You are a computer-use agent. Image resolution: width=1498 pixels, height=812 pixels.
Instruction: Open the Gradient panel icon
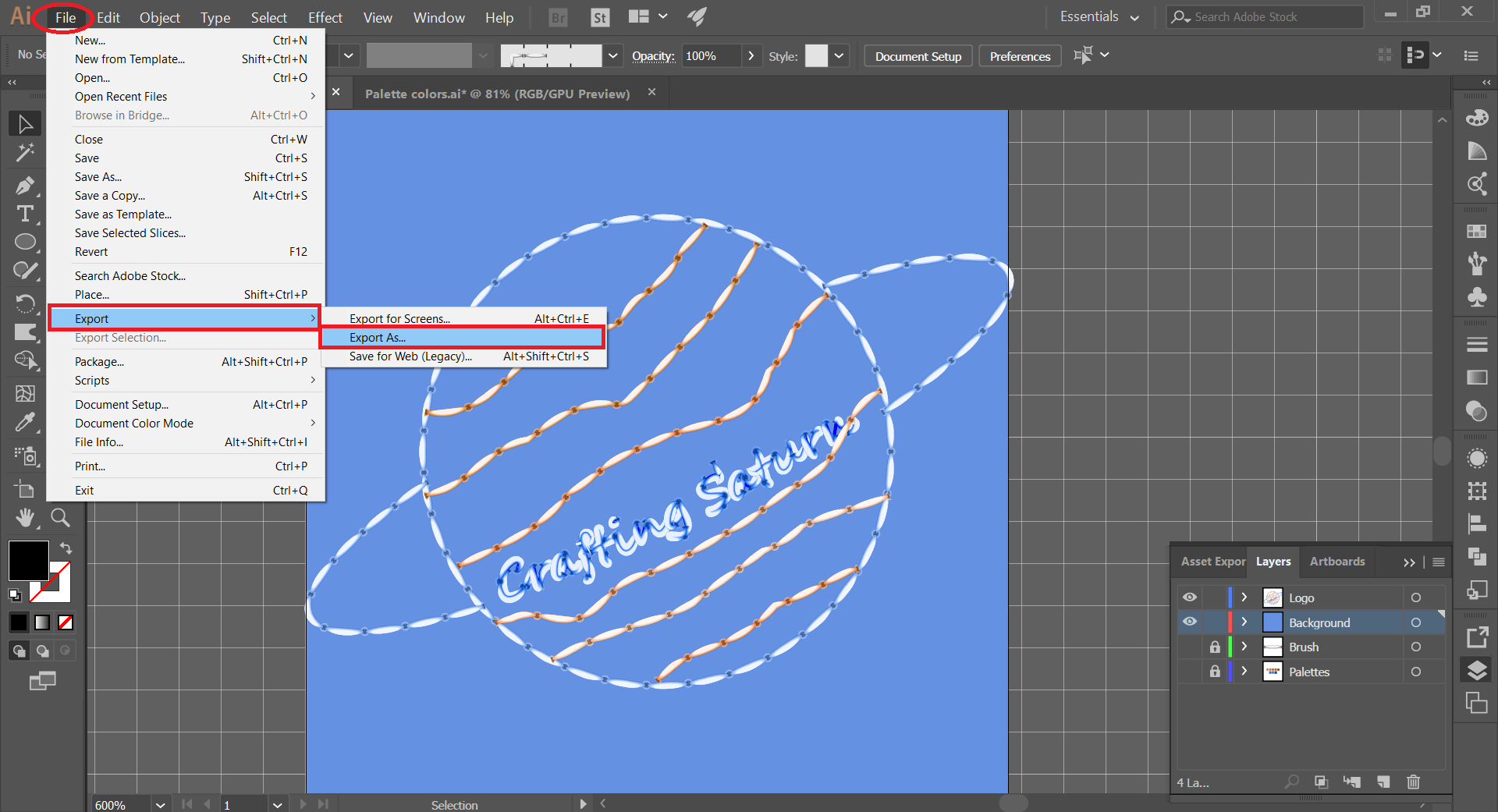(x=1476, y=378)
